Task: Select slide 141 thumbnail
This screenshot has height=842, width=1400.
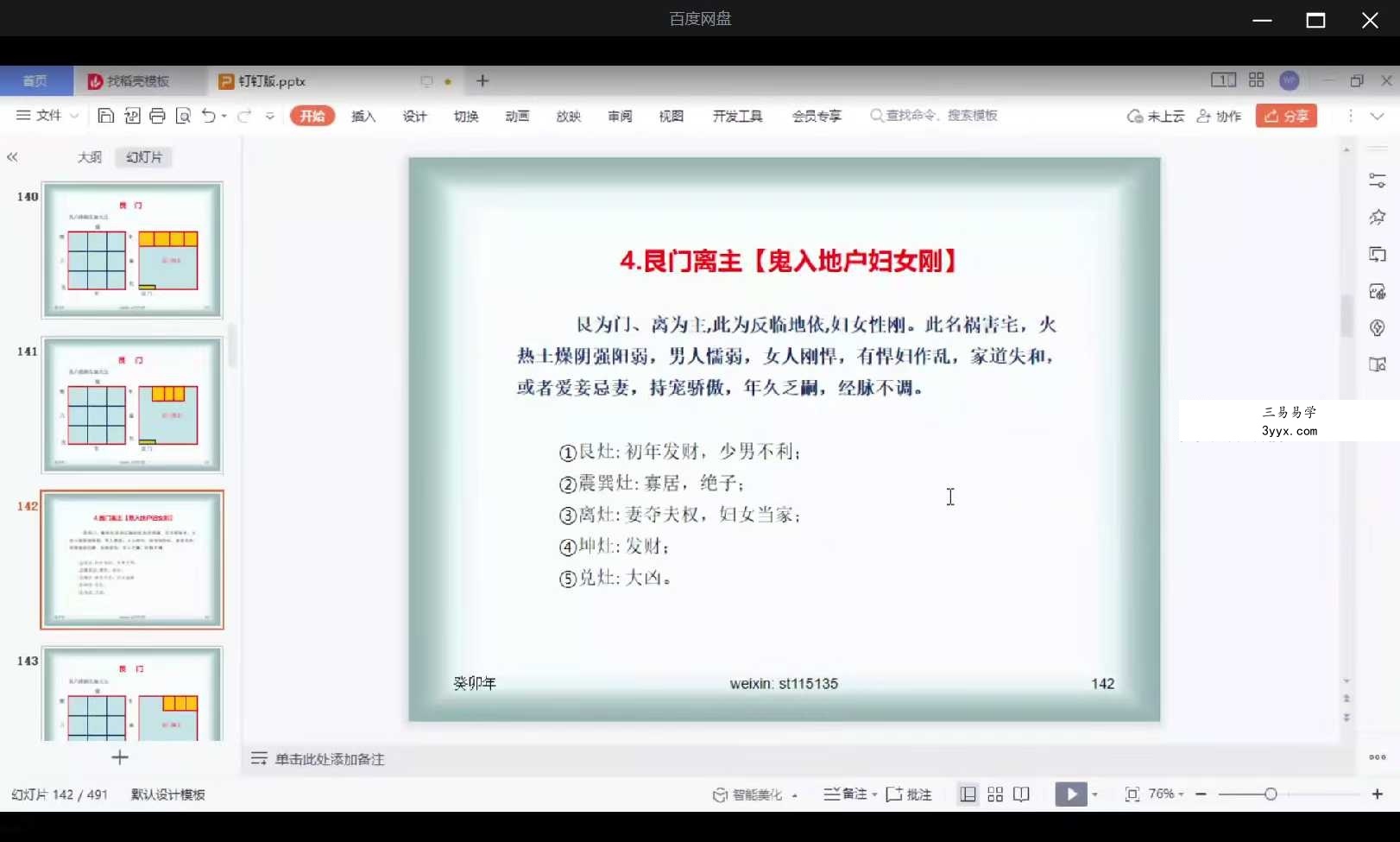Action: pos(132,405)
